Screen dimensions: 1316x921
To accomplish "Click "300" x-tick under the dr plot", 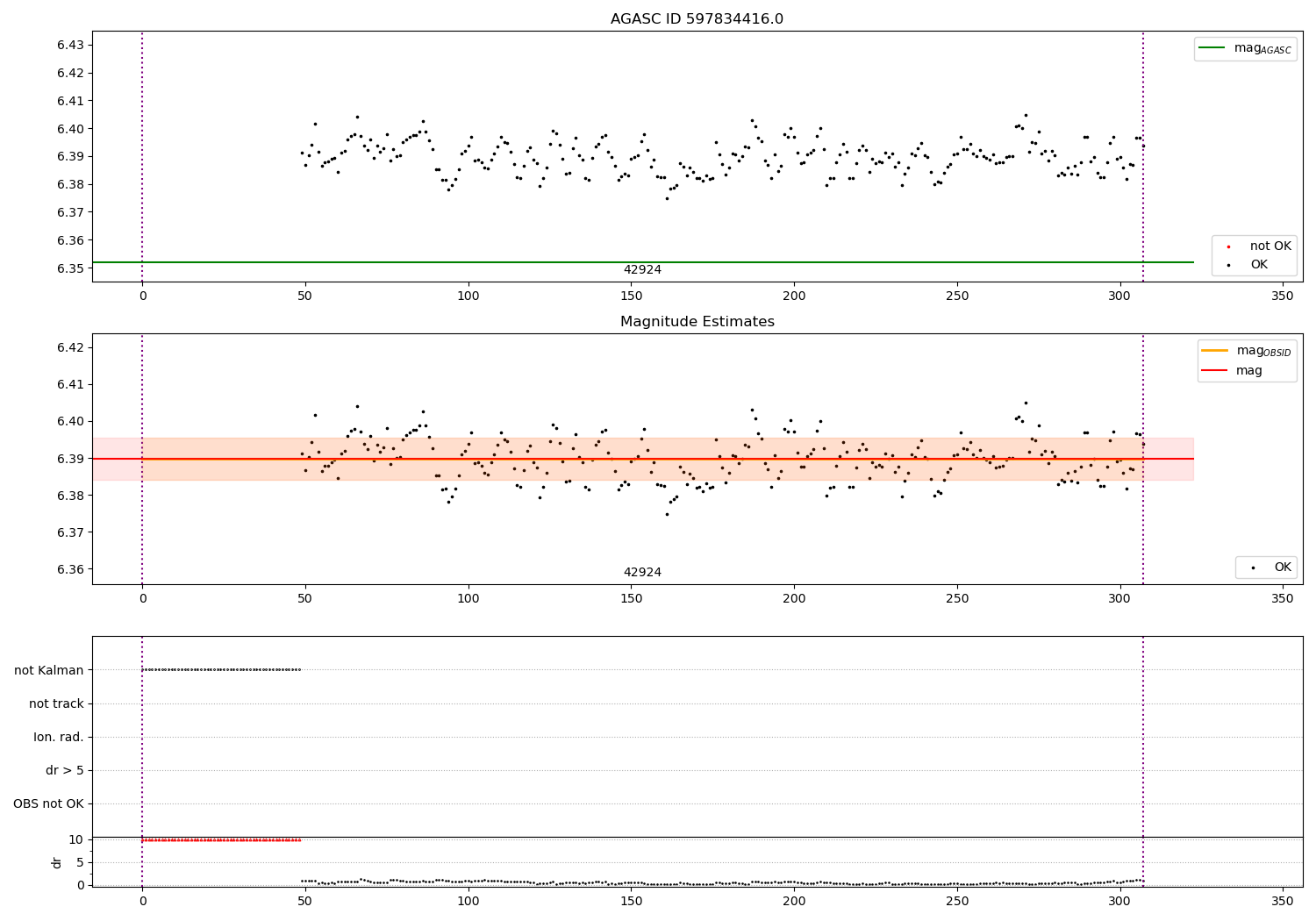I will click(1119, 902).
